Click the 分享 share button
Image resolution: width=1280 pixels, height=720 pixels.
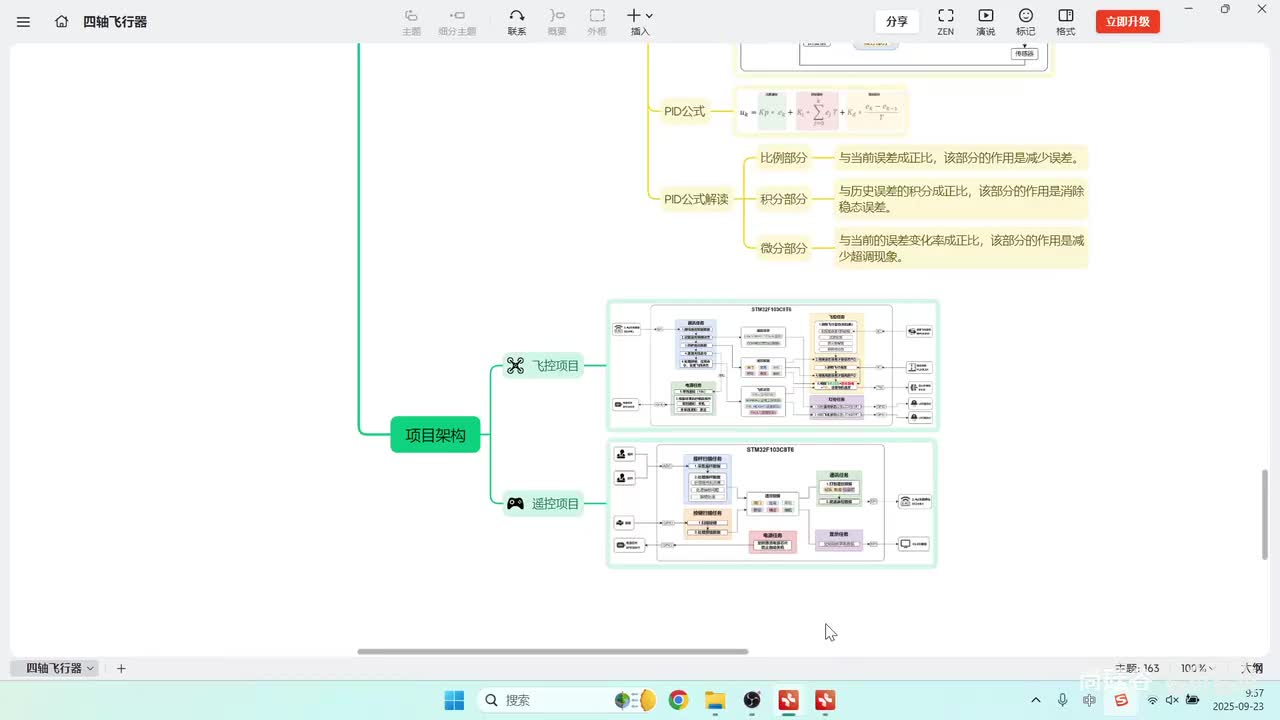click(x=897, y=21)
